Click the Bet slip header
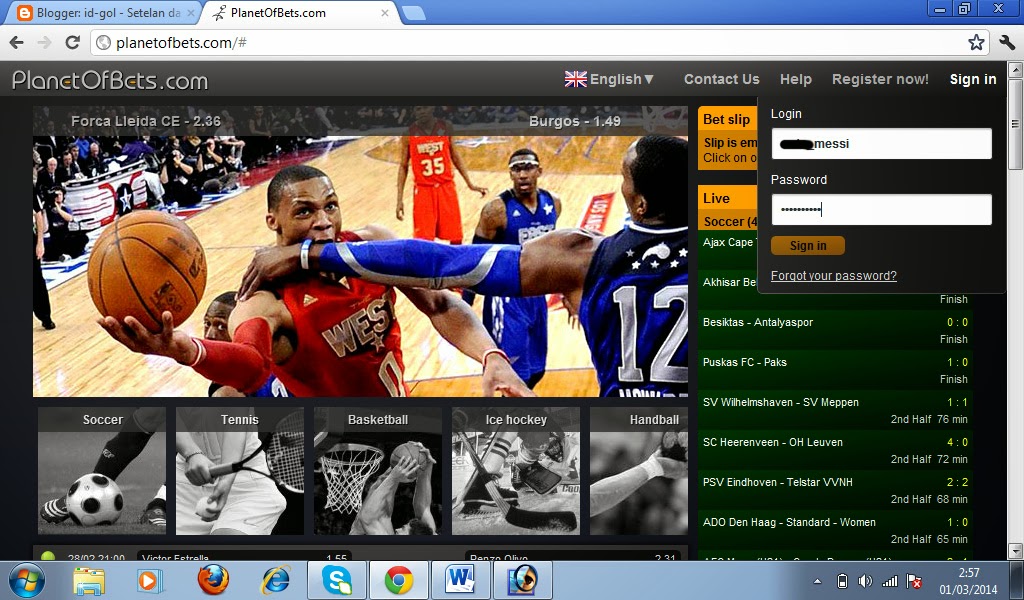 point(727,119)
